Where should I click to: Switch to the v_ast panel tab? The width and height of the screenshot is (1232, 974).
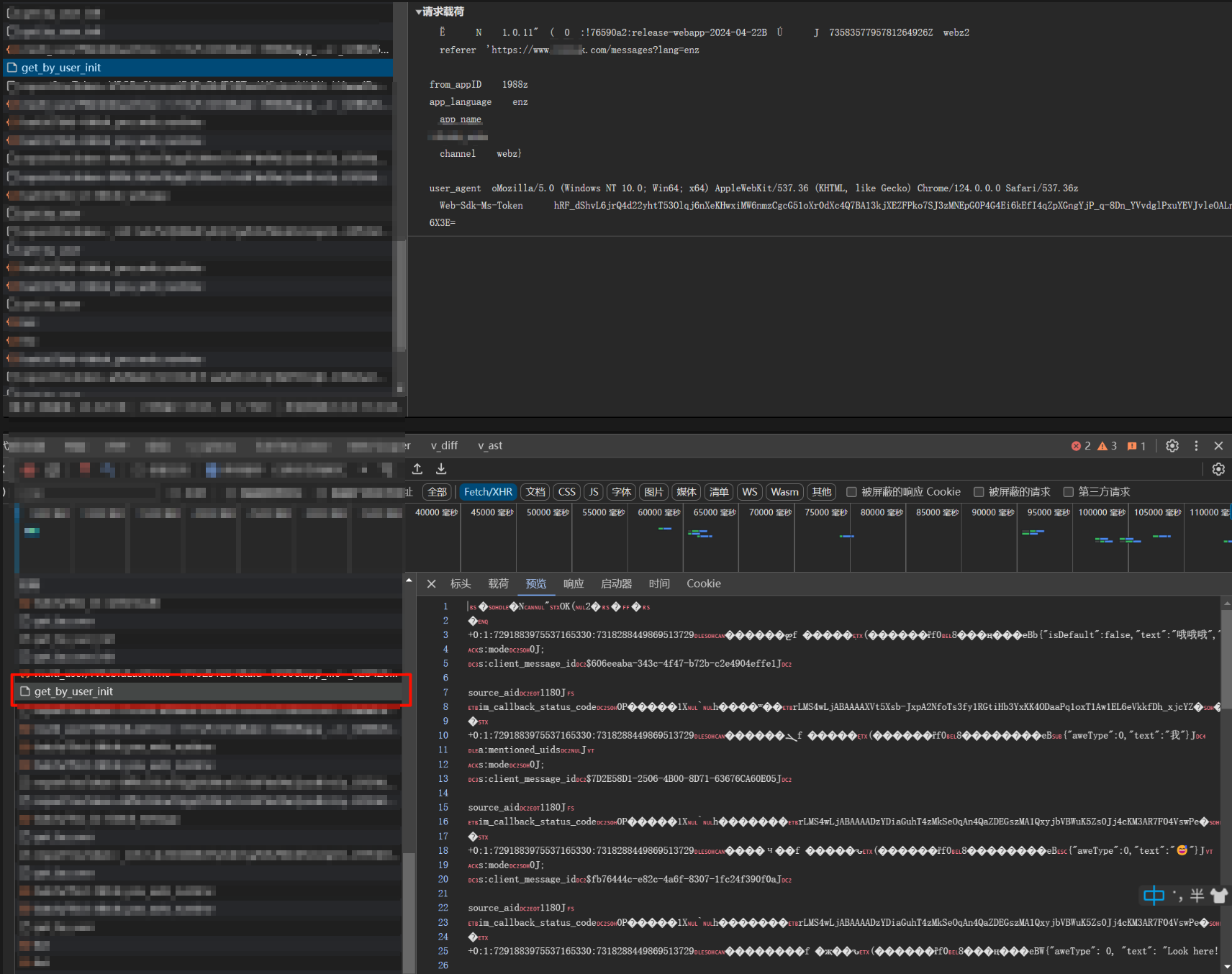(490, 446)
